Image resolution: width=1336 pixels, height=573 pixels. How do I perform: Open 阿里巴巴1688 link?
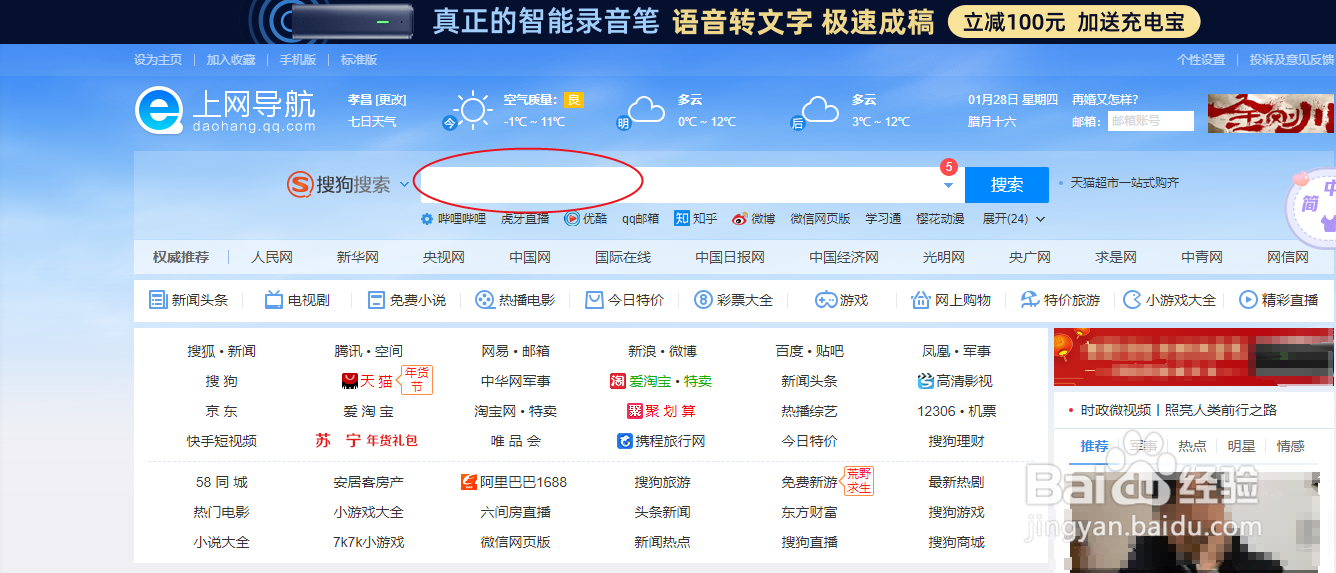(514, 482)
